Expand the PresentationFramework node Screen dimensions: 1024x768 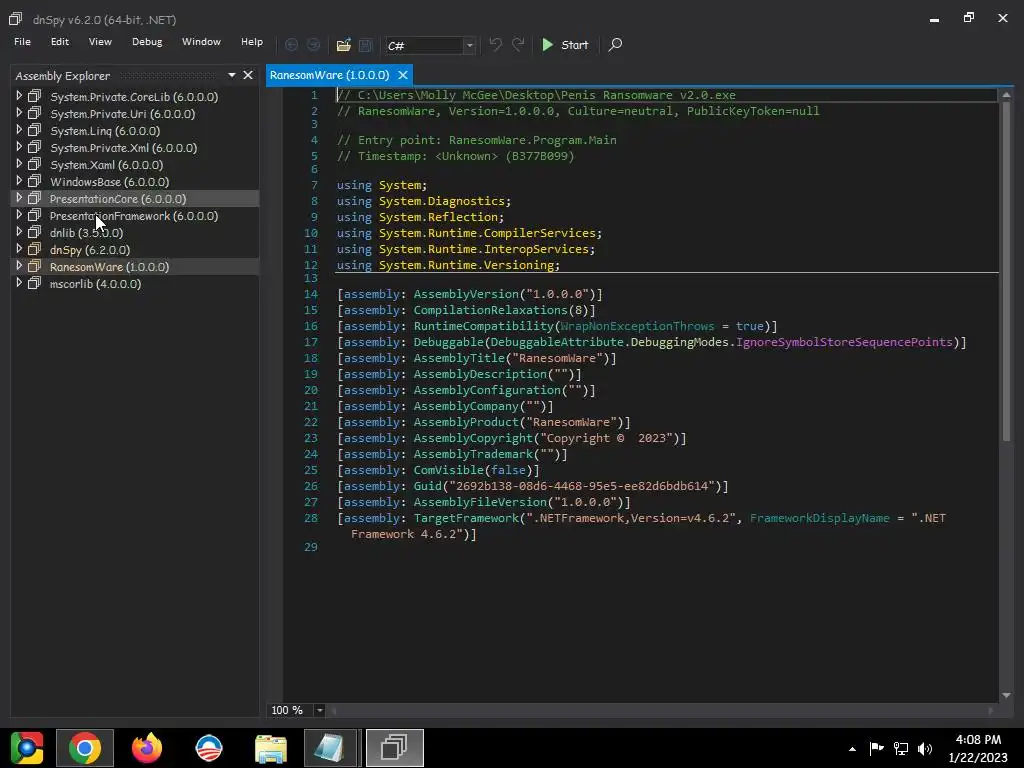pos(19,215)
